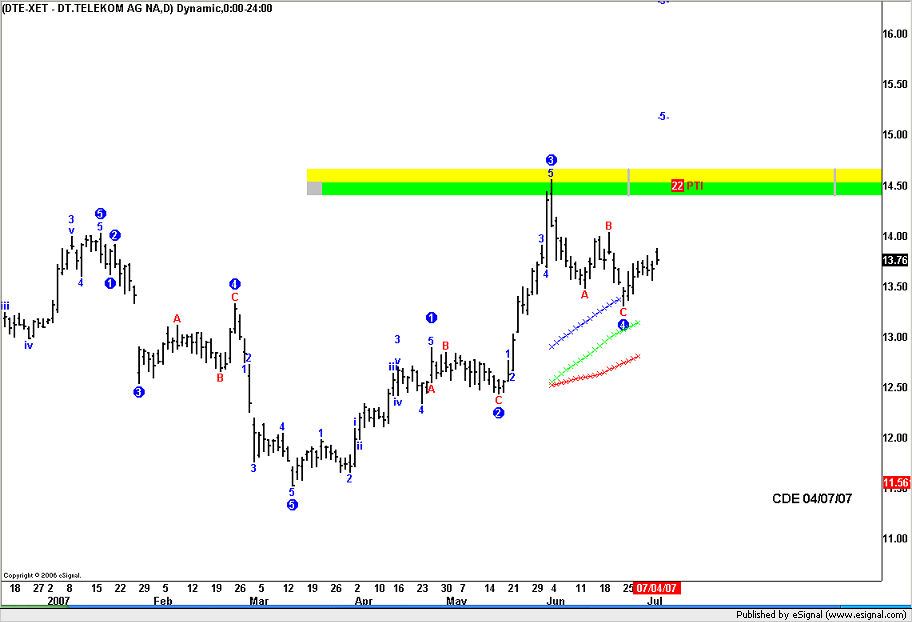Click the CDE 04/07/07 annotation text
The image size is (912, 622).
[x=812, y=498]
